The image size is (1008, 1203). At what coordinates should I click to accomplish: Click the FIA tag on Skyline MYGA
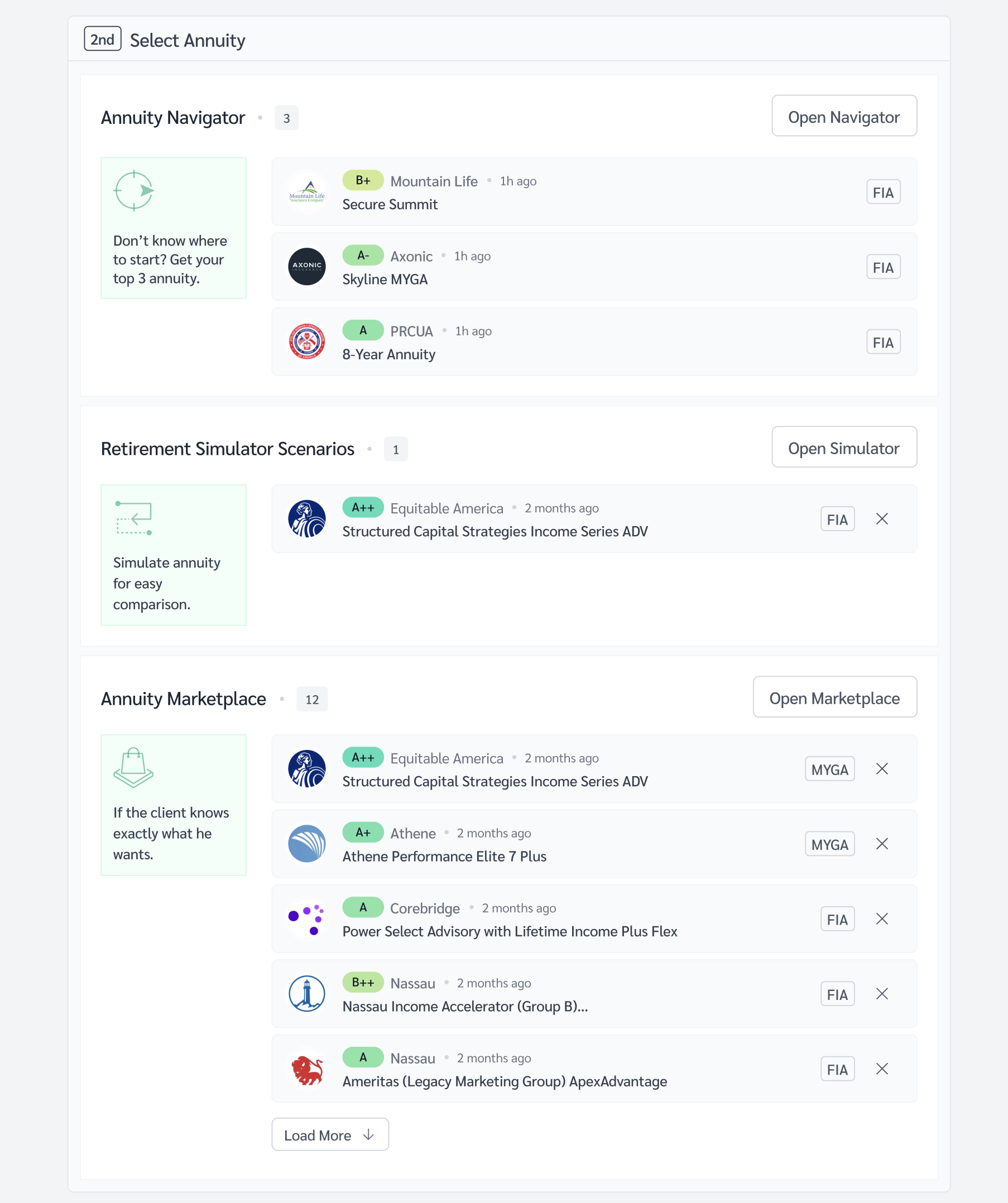point(883,267)
